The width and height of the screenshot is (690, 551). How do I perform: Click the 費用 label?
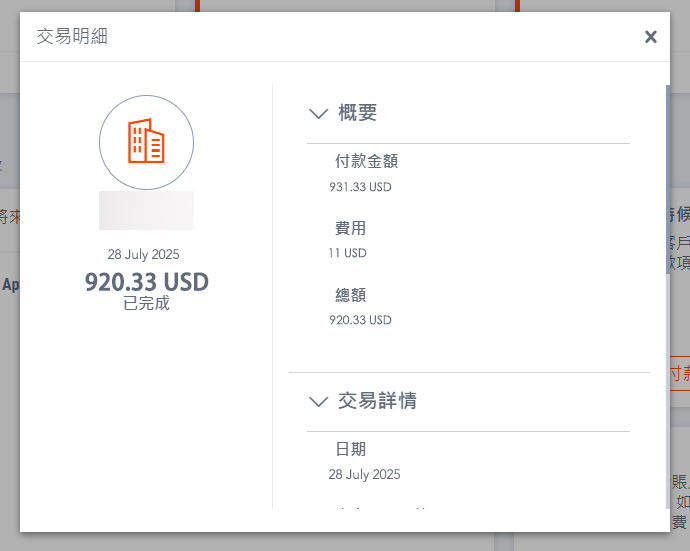pos(350,228)
